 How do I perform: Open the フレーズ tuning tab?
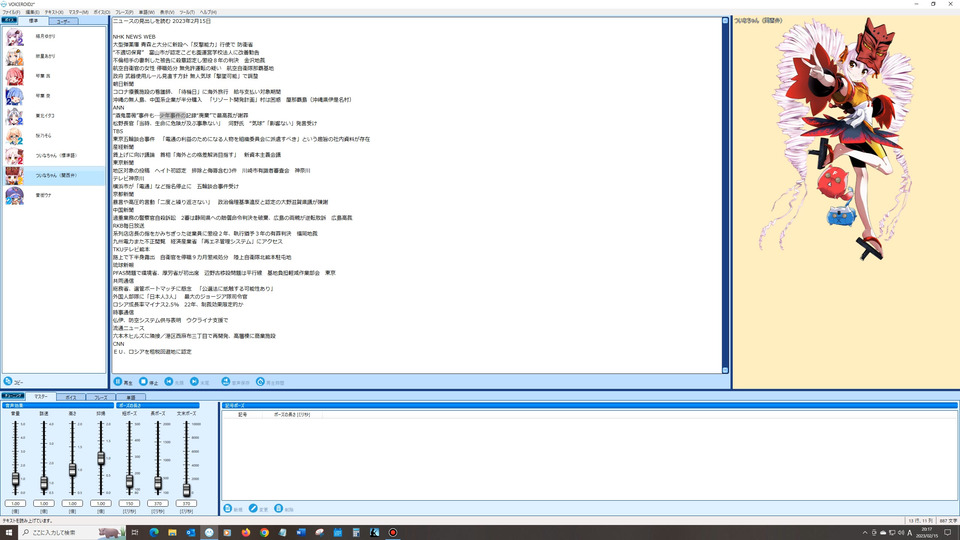(100, 397)
